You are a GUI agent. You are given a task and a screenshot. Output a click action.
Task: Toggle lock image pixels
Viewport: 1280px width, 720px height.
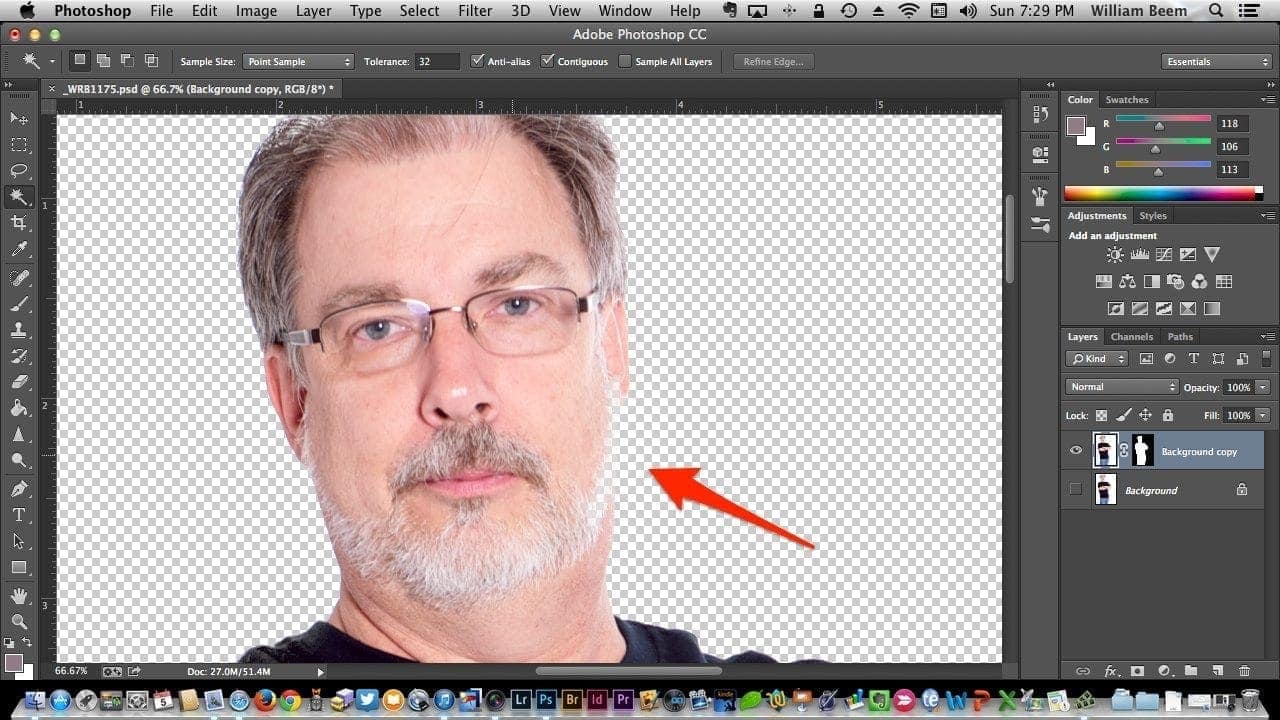1123,415
